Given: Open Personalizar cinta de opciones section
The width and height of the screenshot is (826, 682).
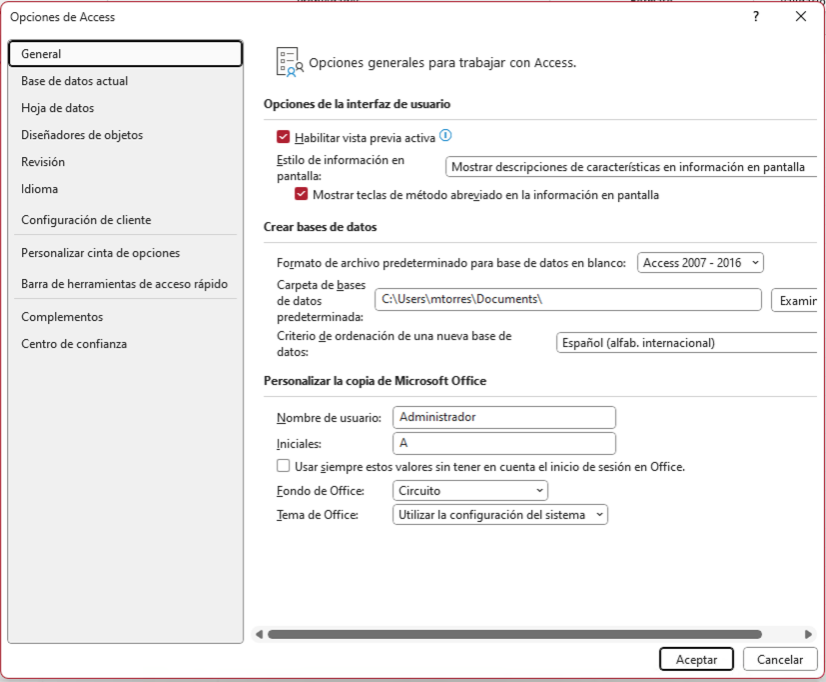Looking at the screenshot, I should (100, 253).
